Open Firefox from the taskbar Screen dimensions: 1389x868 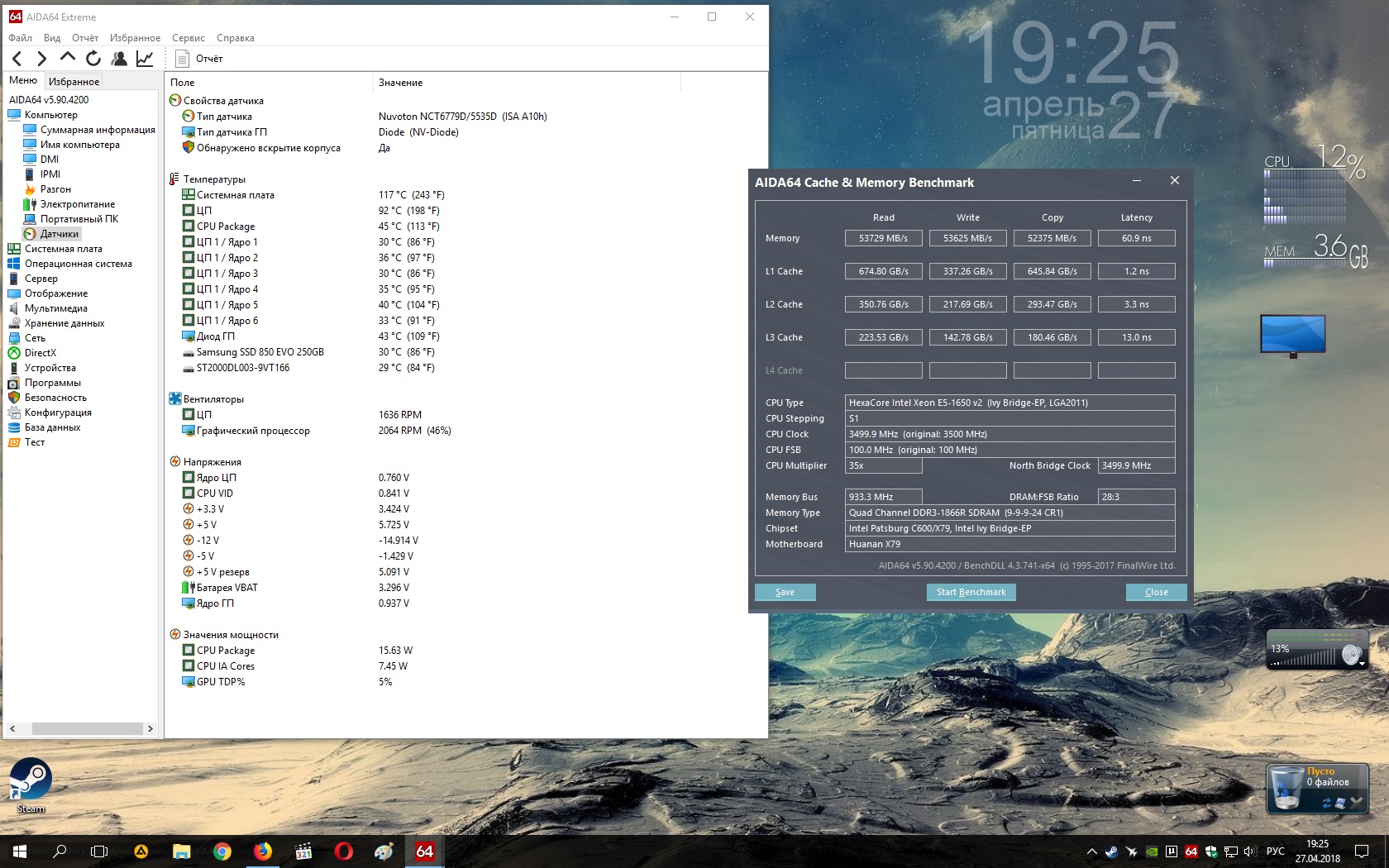[263, 851]
